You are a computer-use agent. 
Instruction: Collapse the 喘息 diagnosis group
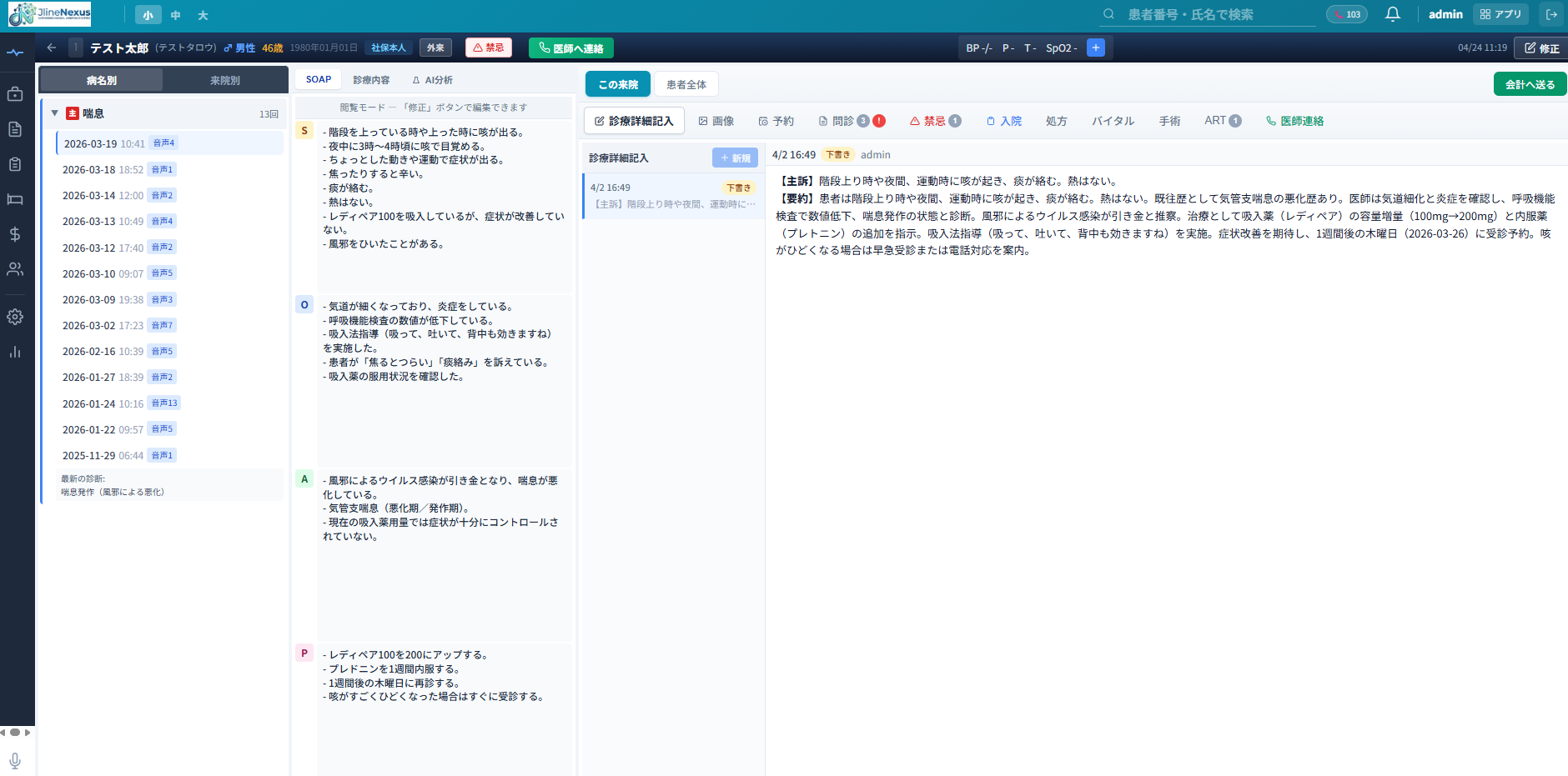click(55, 113)
